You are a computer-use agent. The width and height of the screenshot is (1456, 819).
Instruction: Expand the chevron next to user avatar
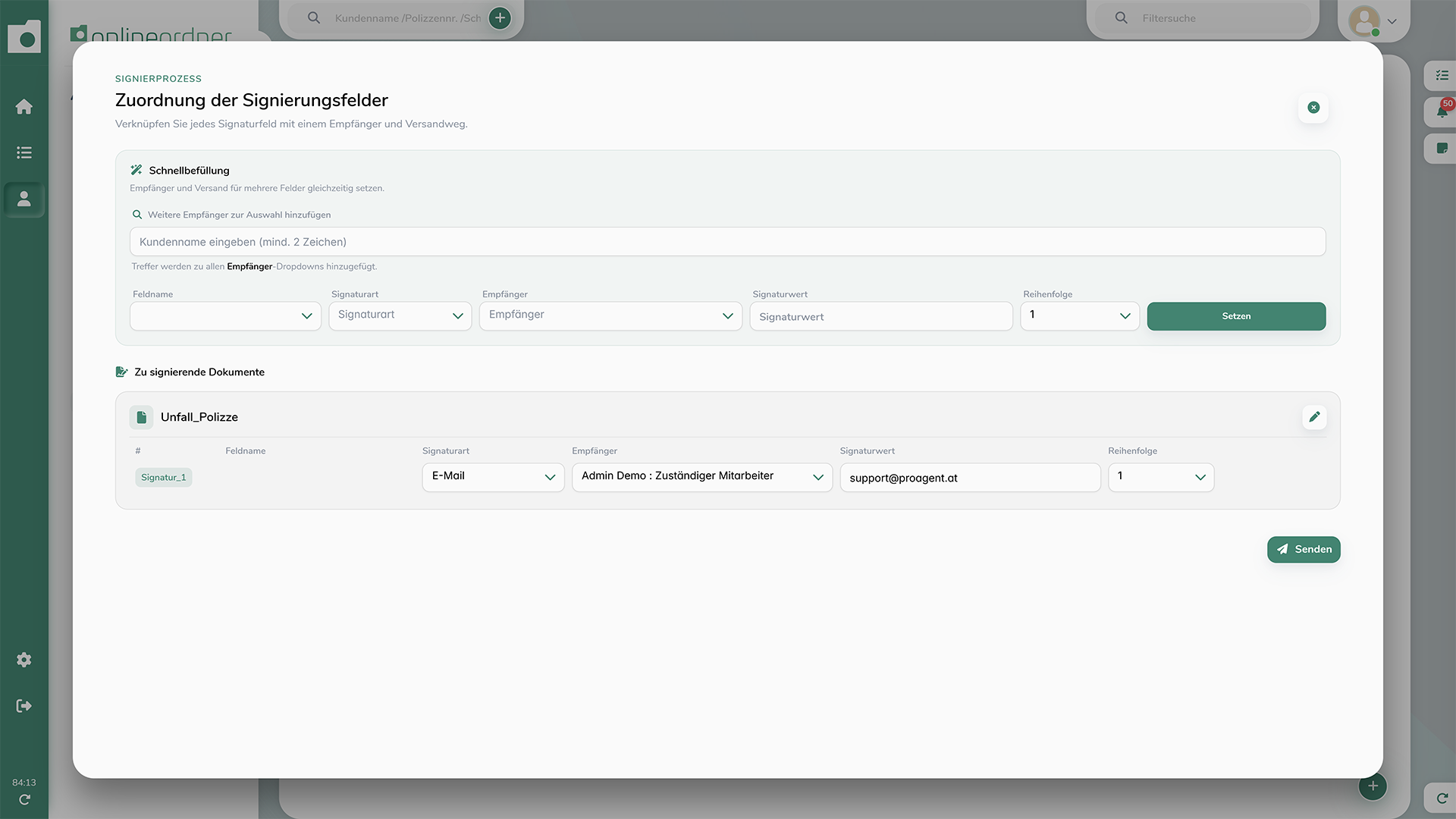tap(1392, 21)
